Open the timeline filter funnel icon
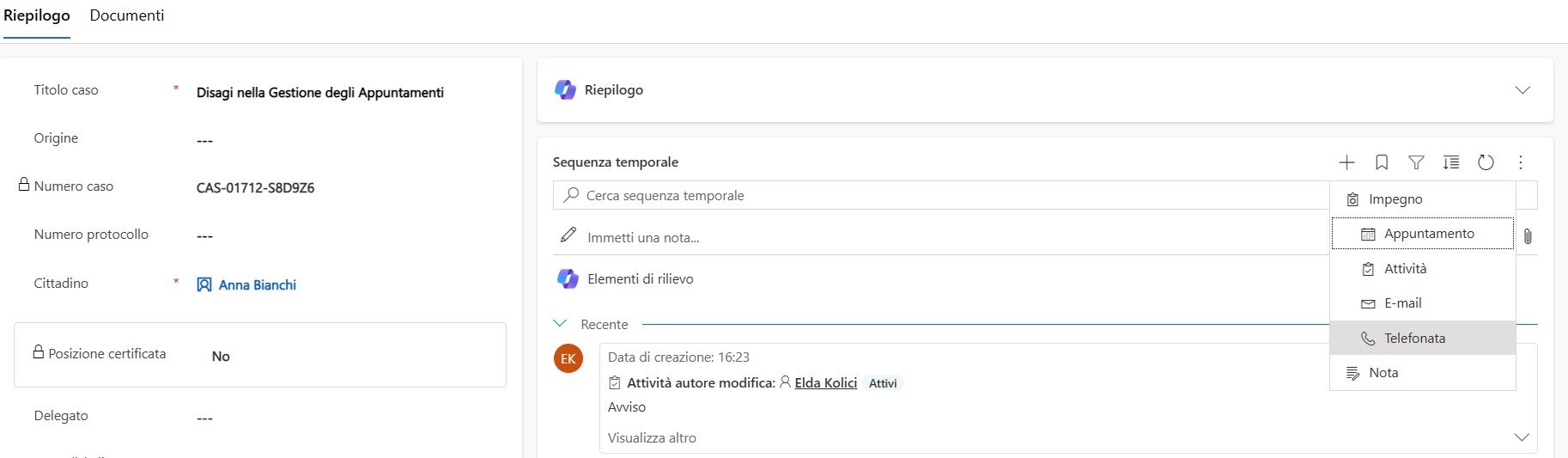The width and height of the screenshot is (1568, 458). tap(1416, 162)
